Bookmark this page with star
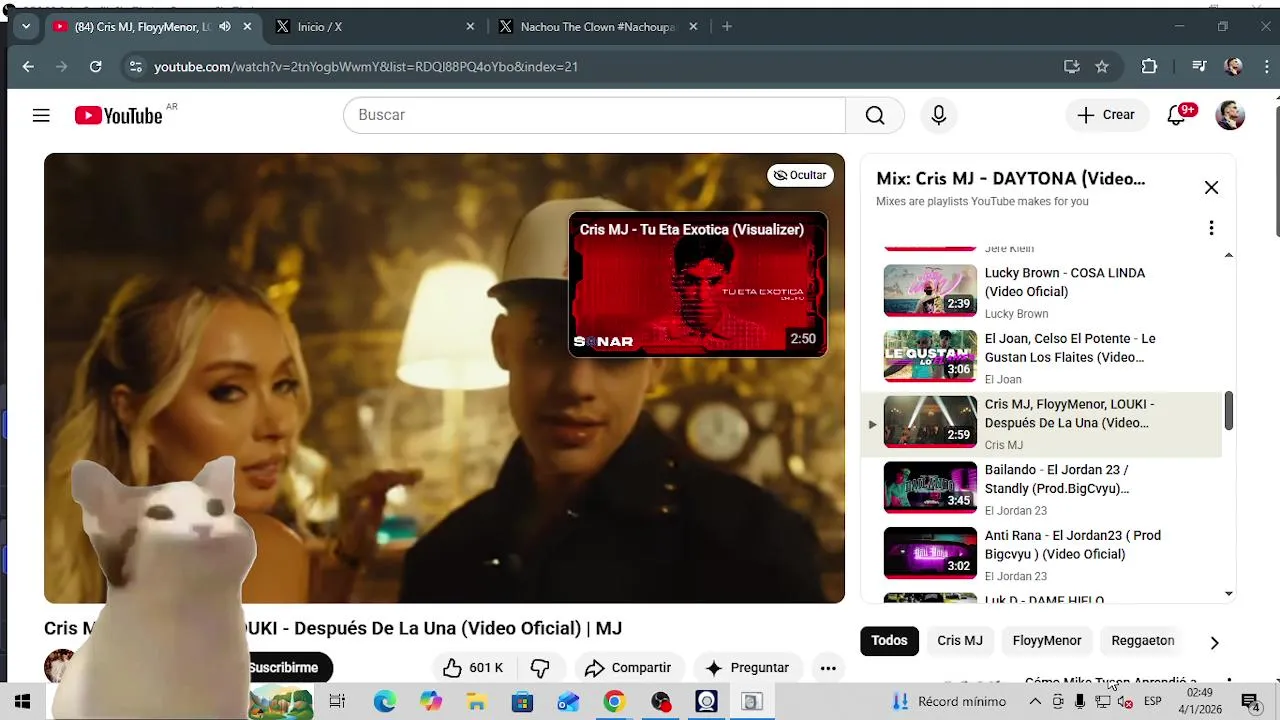 coord(1102,67)
